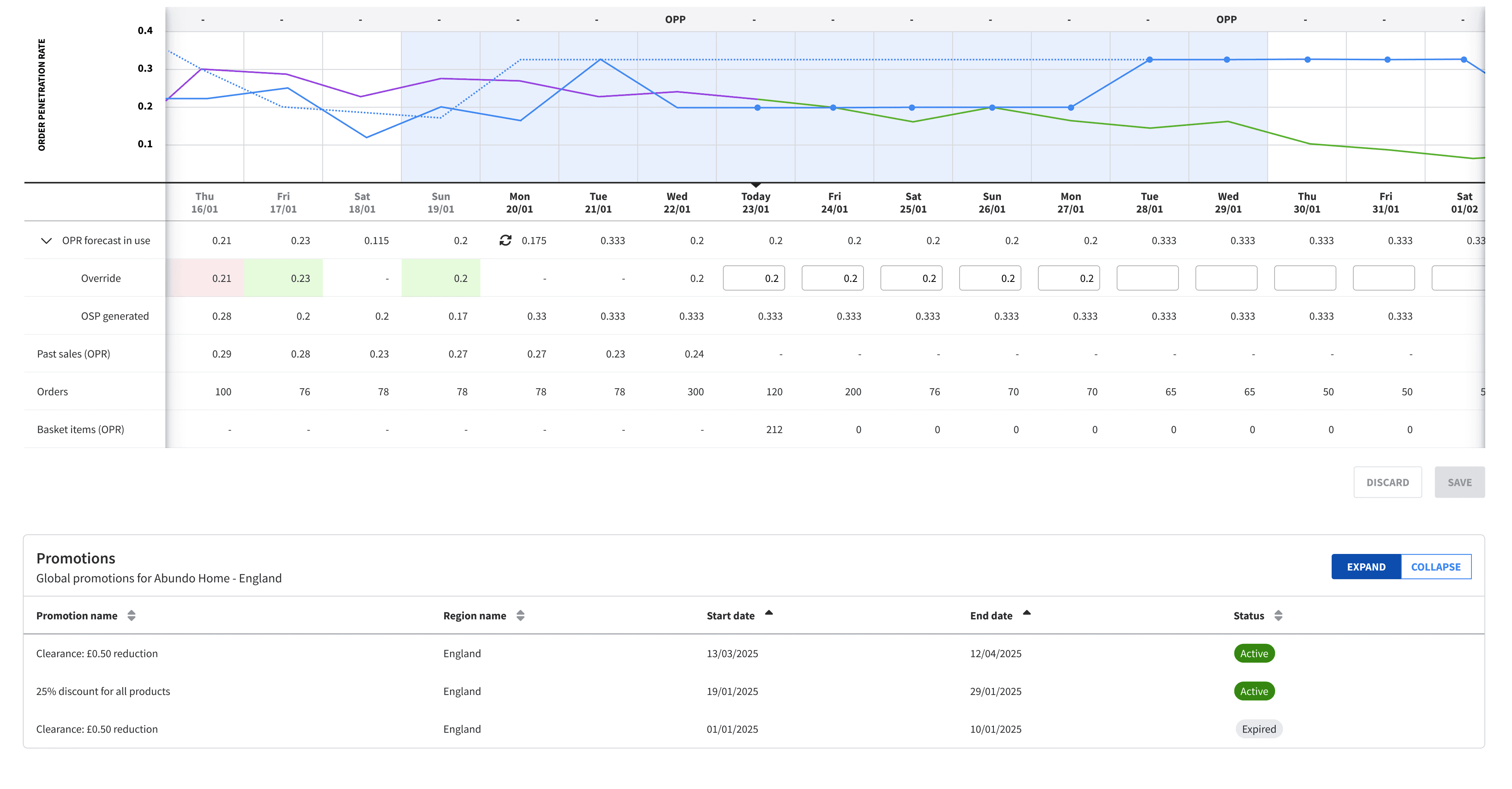
Task: Sort by End date arrow
Action: [1026, 613]
